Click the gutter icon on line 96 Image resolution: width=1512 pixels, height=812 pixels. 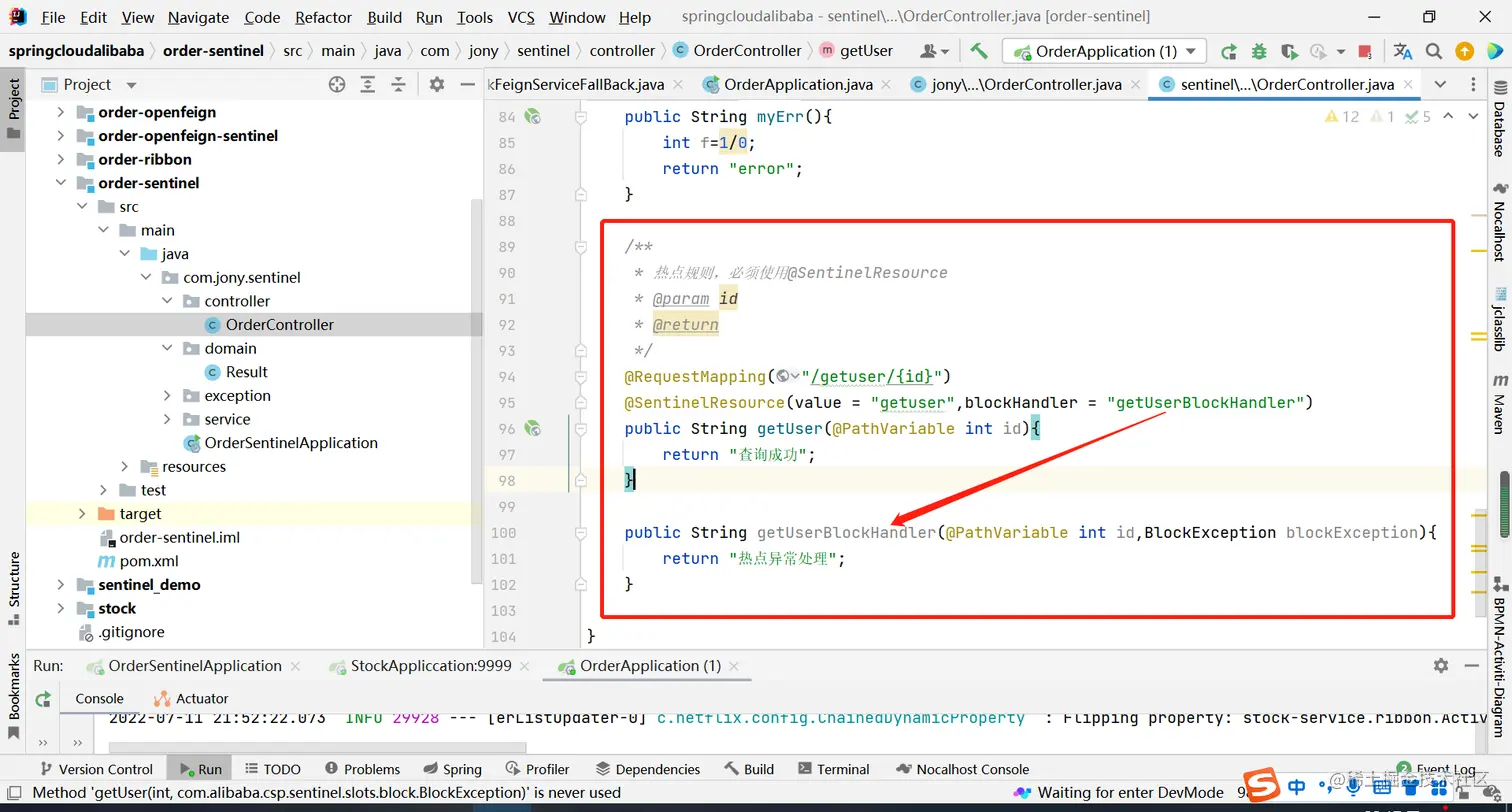coord(534,428)
